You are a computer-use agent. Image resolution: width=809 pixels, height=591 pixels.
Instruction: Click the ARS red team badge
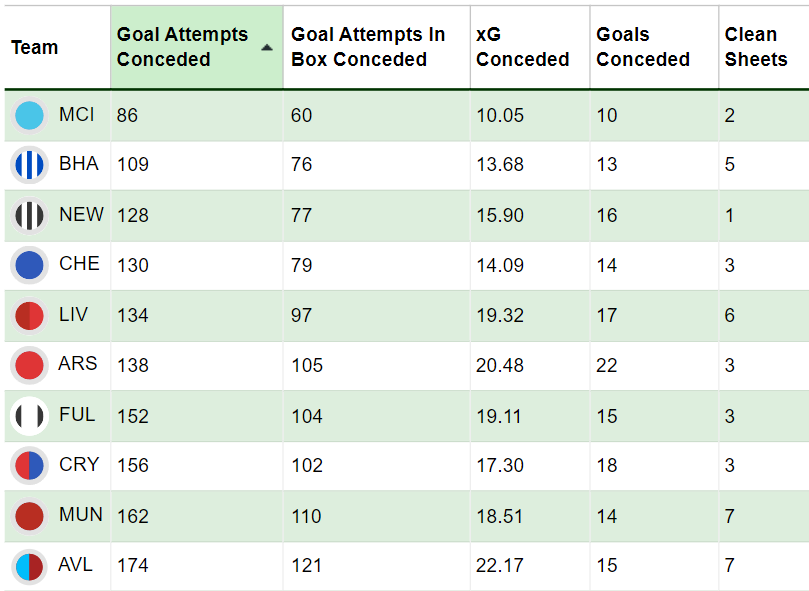pos(30,365)
